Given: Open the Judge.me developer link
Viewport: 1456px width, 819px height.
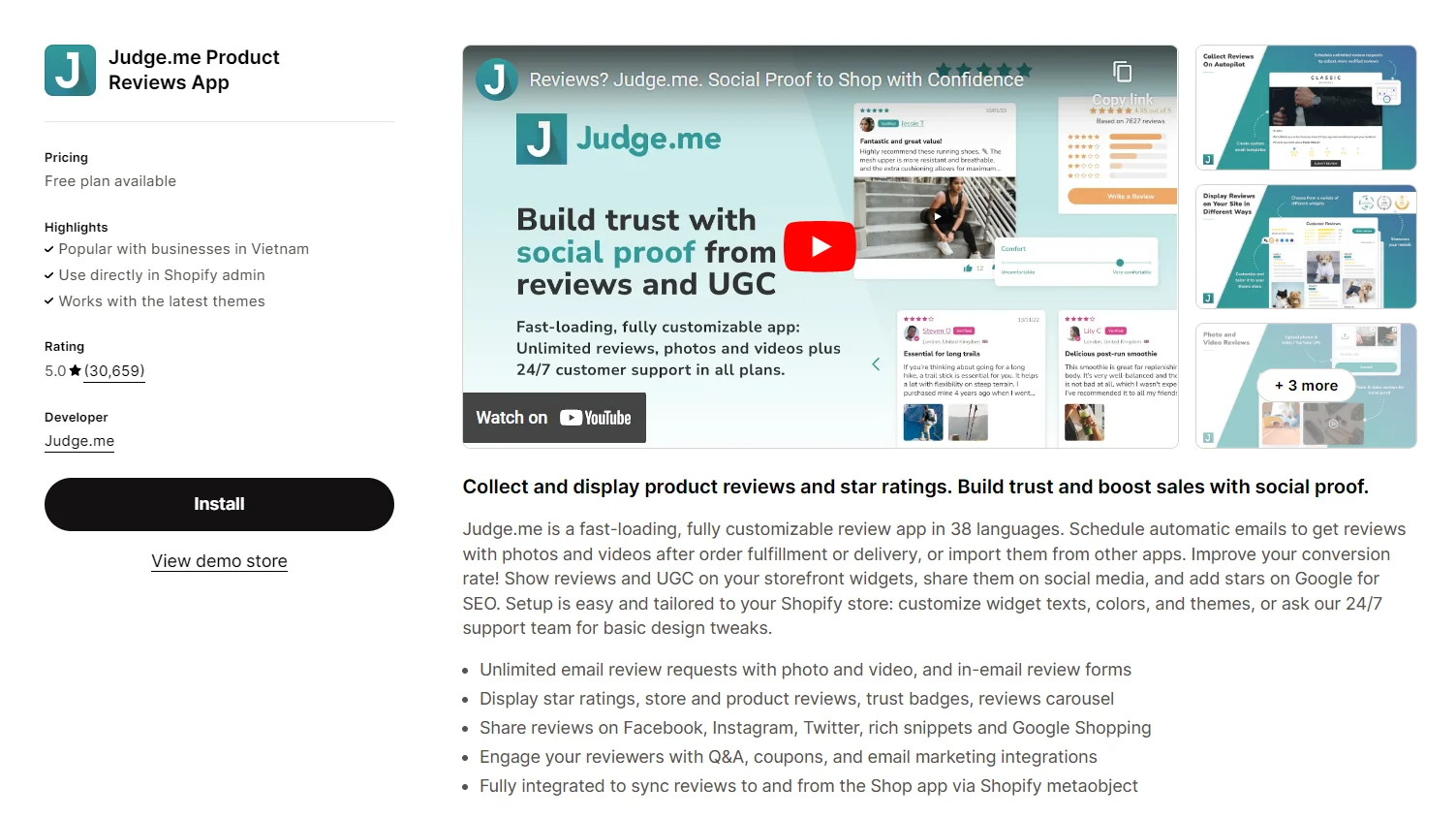Looking at the screenshot, I should click(79, 441).
